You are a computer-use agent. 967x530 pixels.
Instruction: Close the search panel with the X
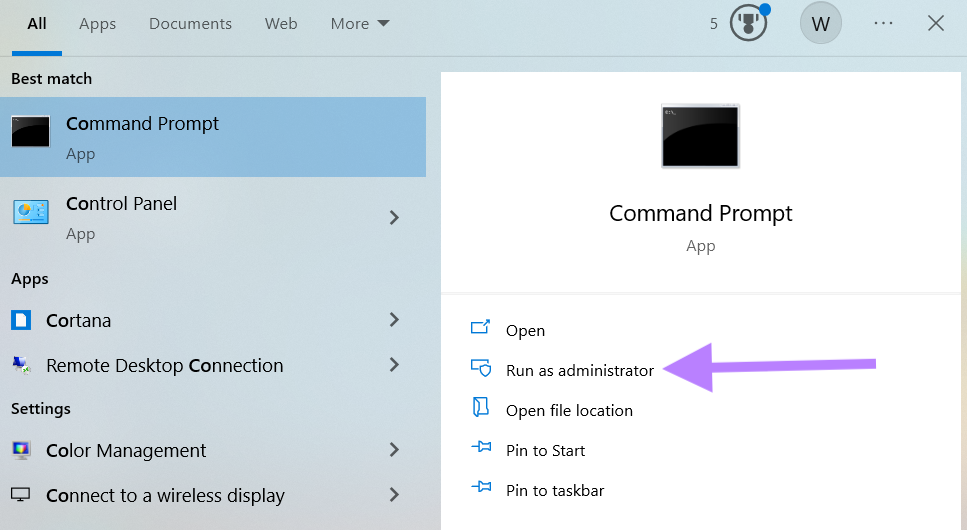(936, 23)
